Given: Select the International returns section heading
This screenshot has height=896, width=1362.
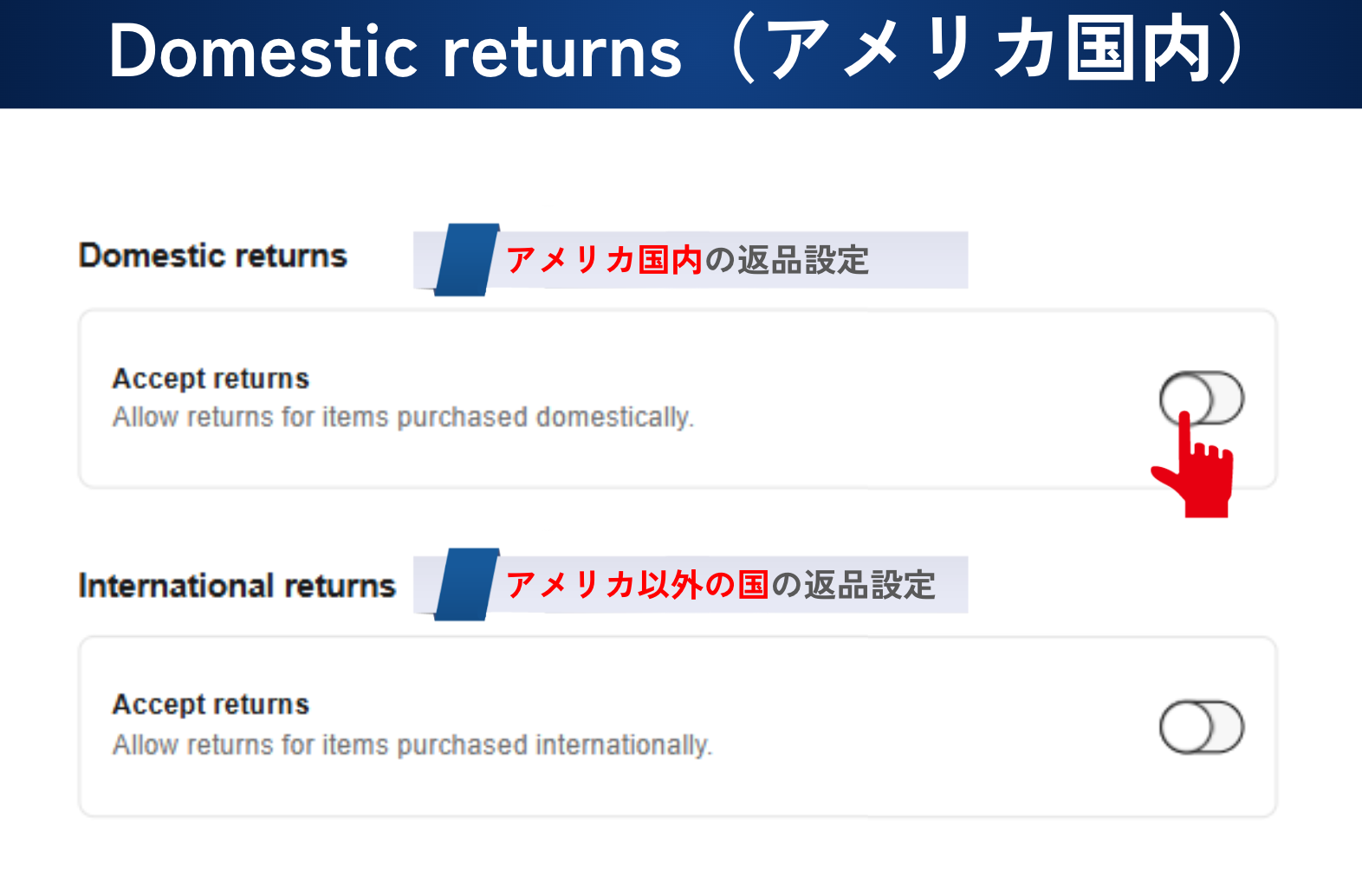Looking at the screenshot, I should click(x=237, y=586).
